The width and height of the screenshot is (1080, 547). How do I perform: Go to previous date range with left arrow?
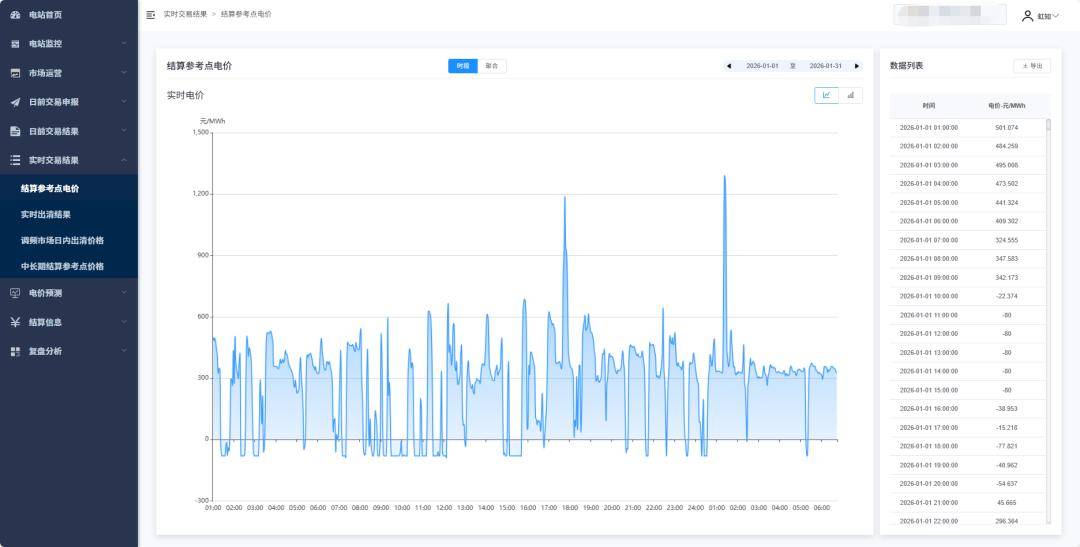point(729,66)
